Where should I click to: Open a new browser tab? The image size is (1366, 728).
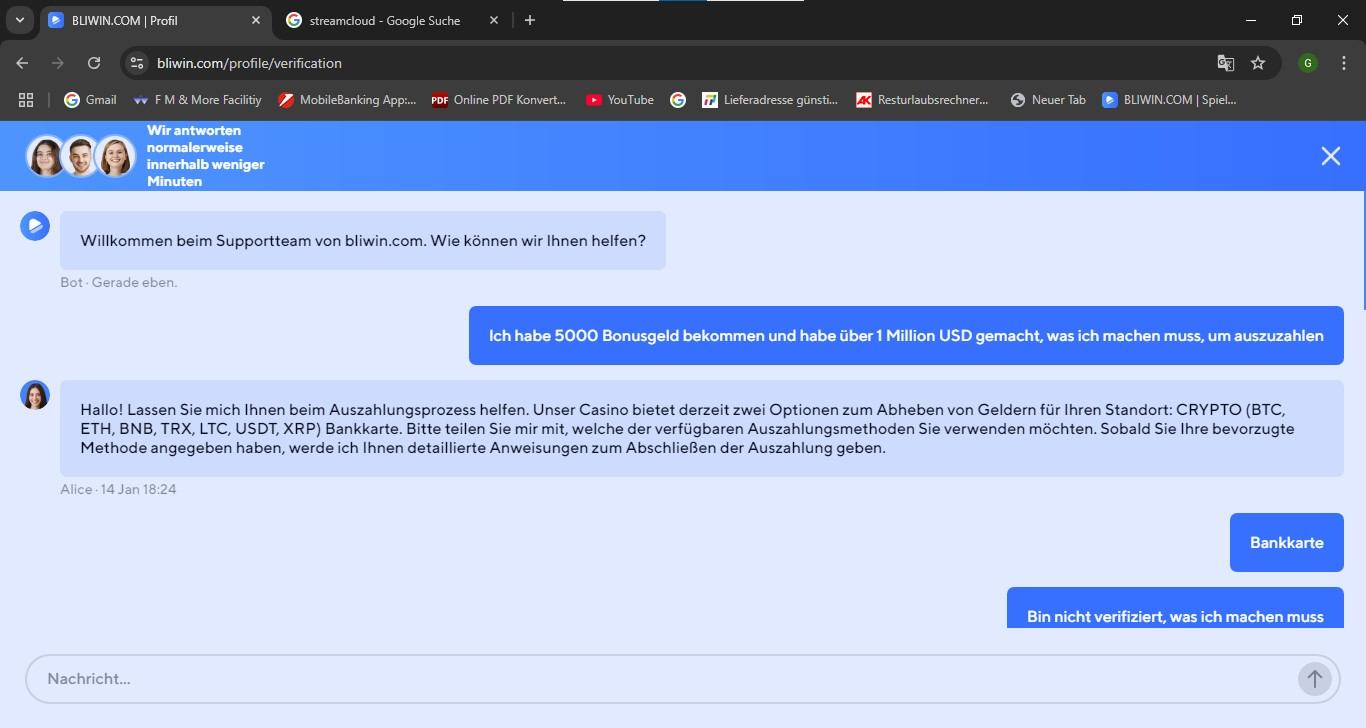point(530,20)
